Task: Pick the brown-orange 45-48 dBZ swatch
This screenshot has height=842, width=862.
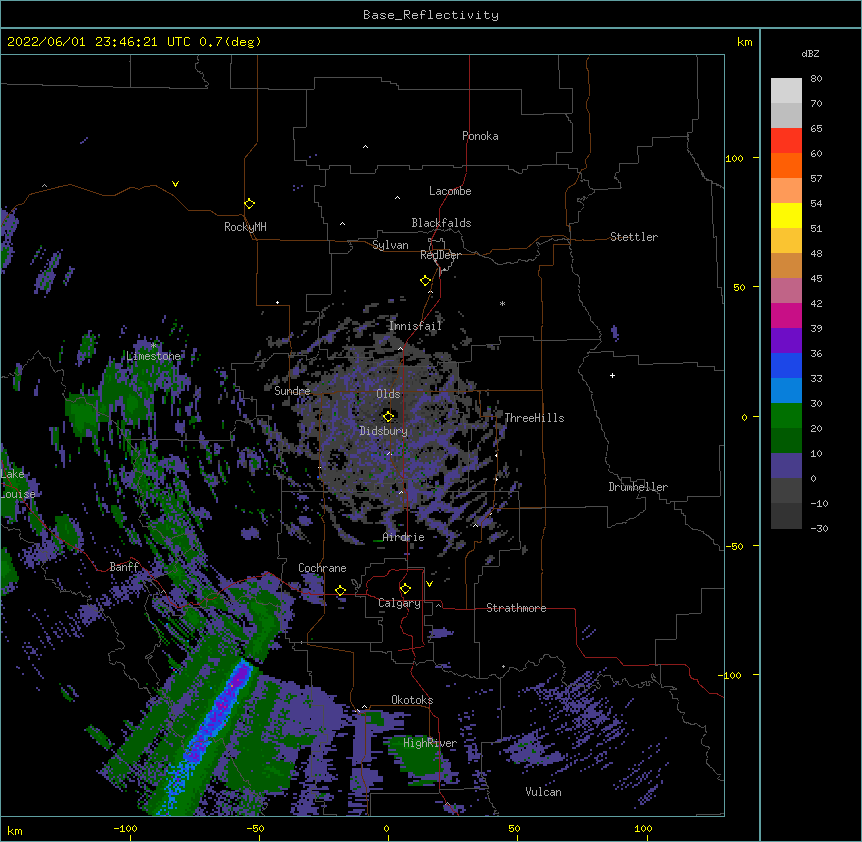Action: (786, 265)
